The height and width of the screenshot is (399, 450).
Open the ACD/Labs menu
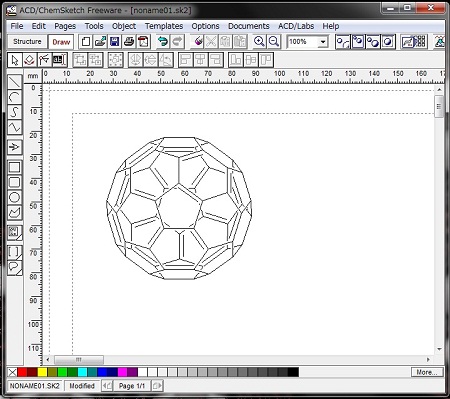tap(296, 26)
